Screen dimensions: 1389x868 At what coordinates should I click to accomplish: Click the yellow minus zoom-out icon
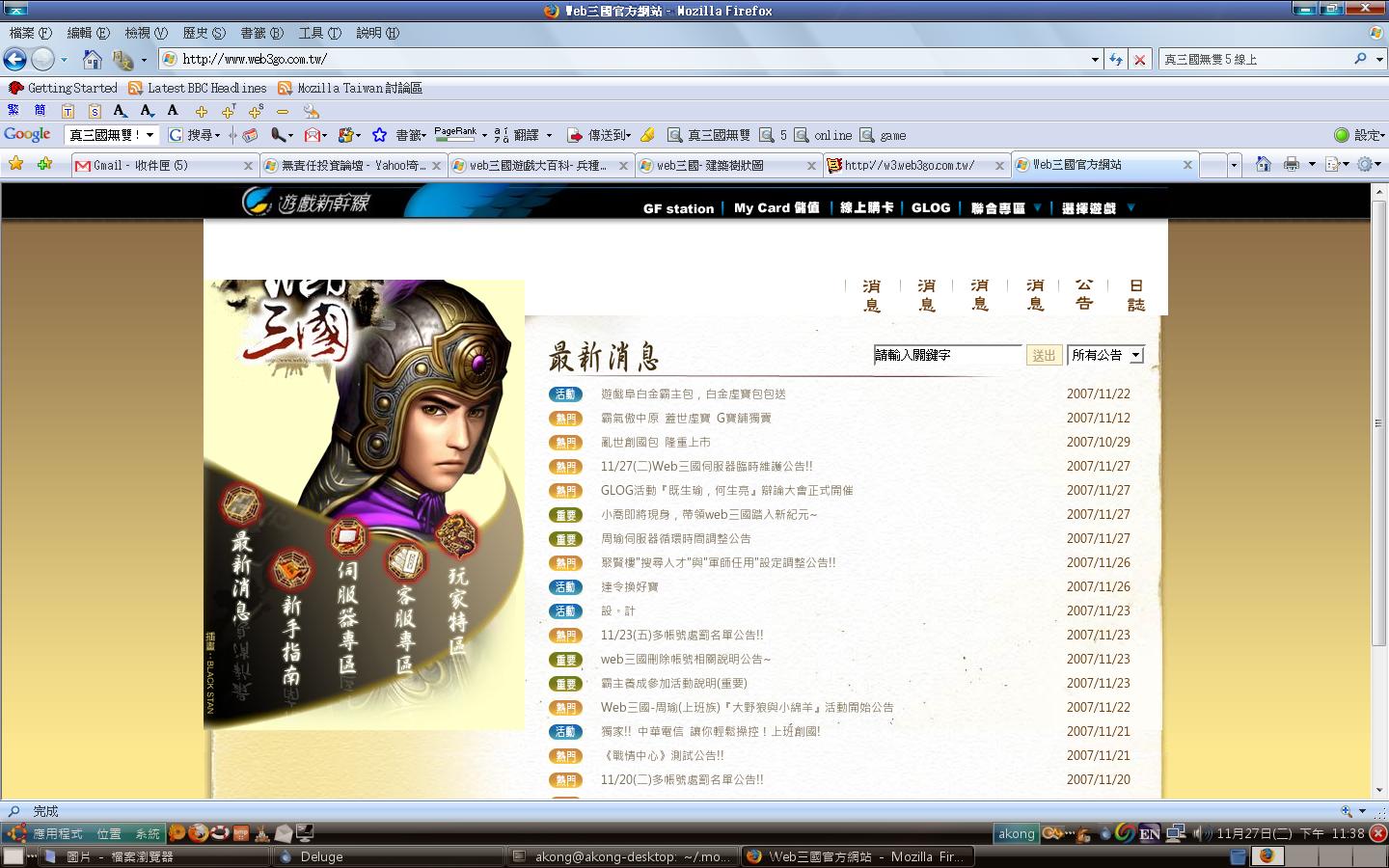point(283,112)
